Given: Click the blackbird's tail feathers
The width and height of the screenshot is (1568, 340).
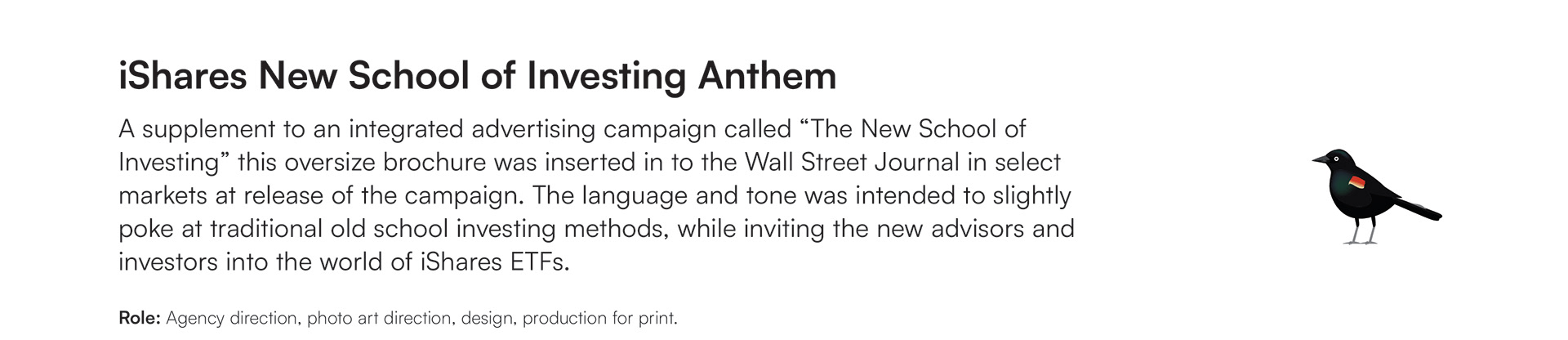Looking at the screenshot, I should click(1419, 210).
